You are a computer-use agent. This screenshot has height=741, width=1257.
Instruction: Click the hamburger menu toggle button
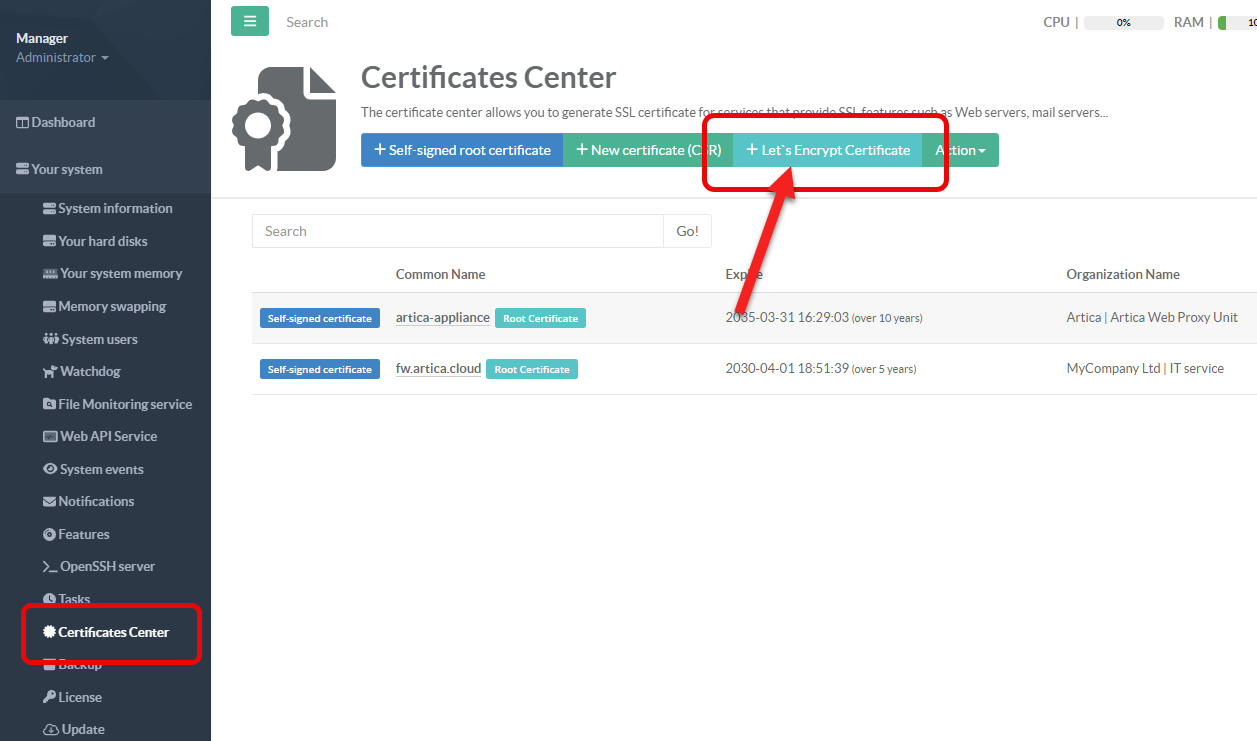249,21
